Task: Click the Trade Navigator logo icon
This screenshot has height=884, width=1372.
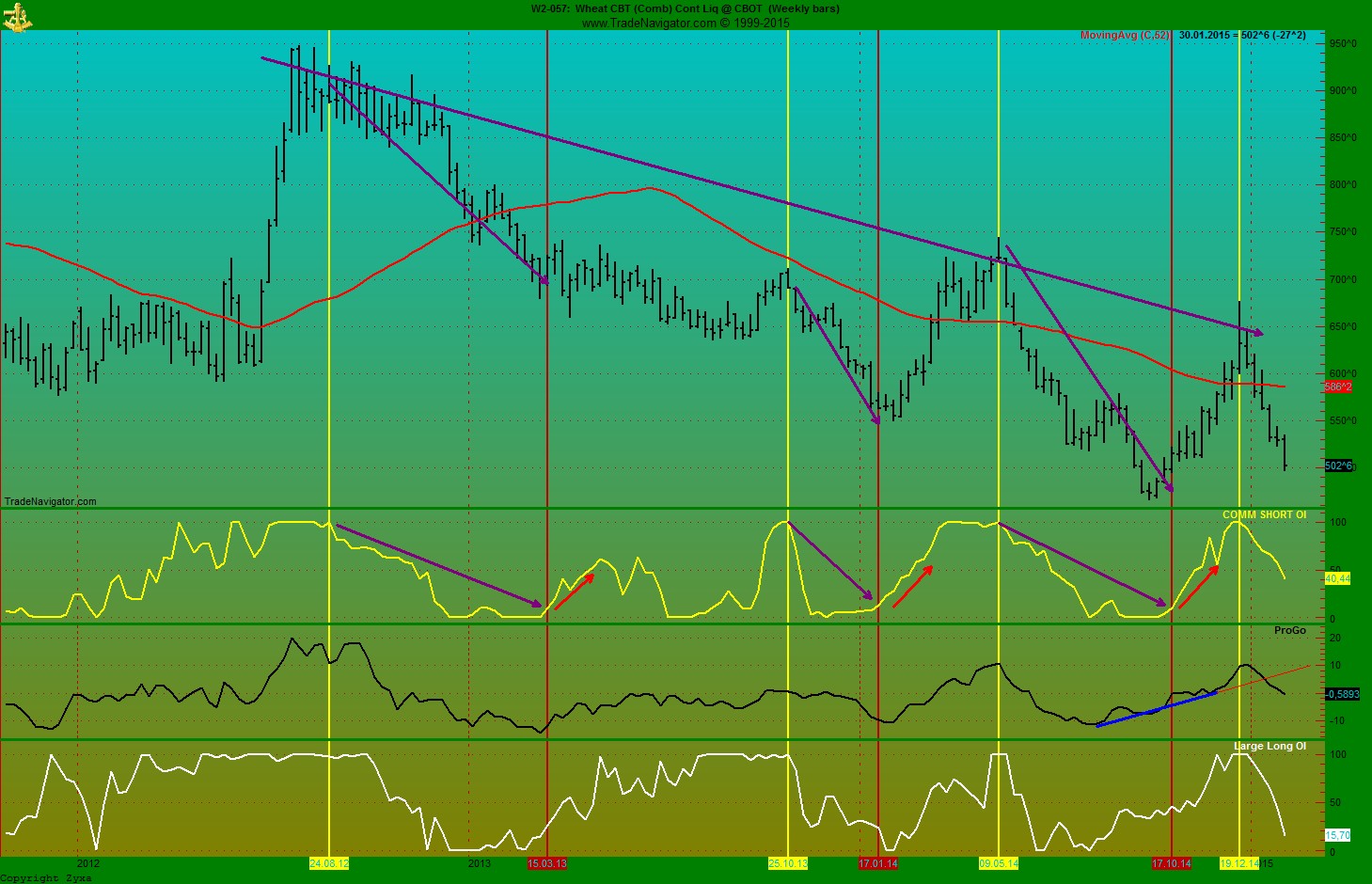Action: 17,16
